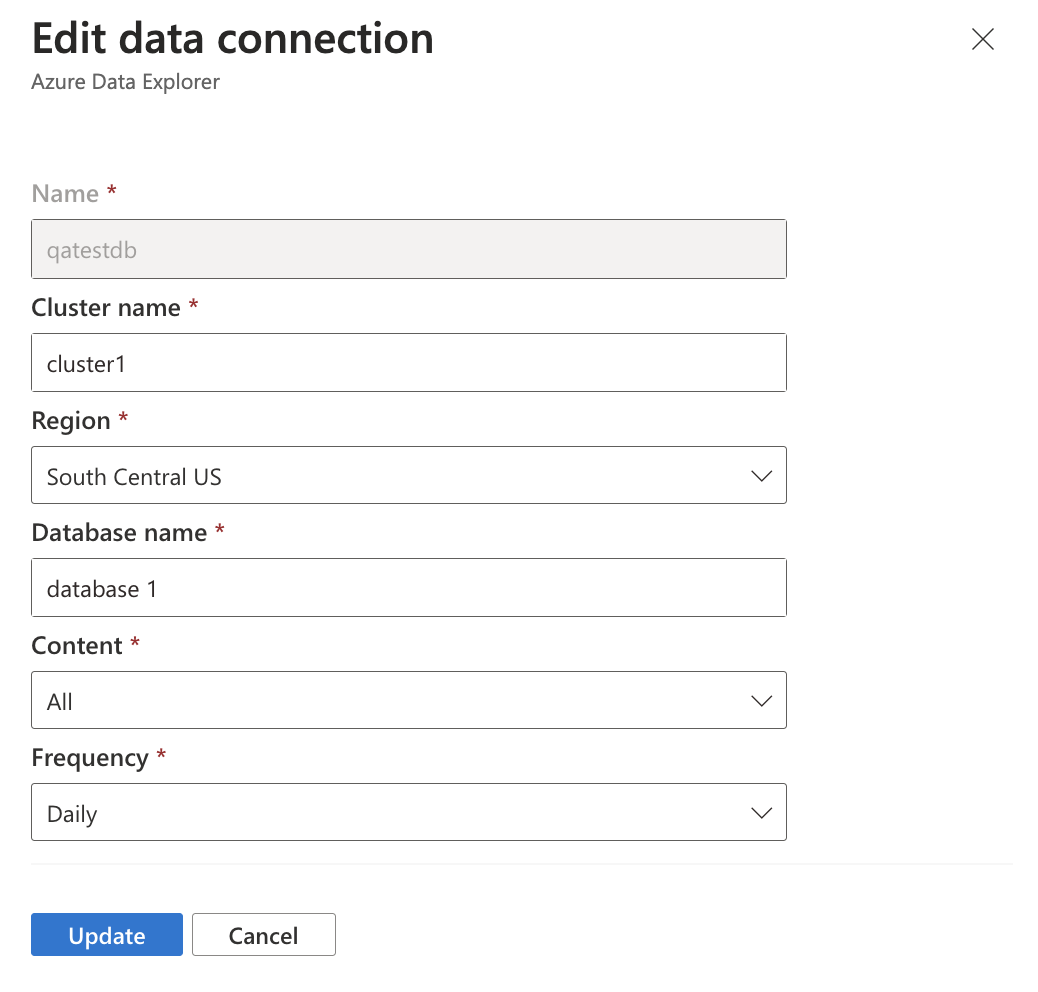The image size is (1038, 992).
Task: Click the Azure Data Explorer subtitle
Action: pos(125,82)
